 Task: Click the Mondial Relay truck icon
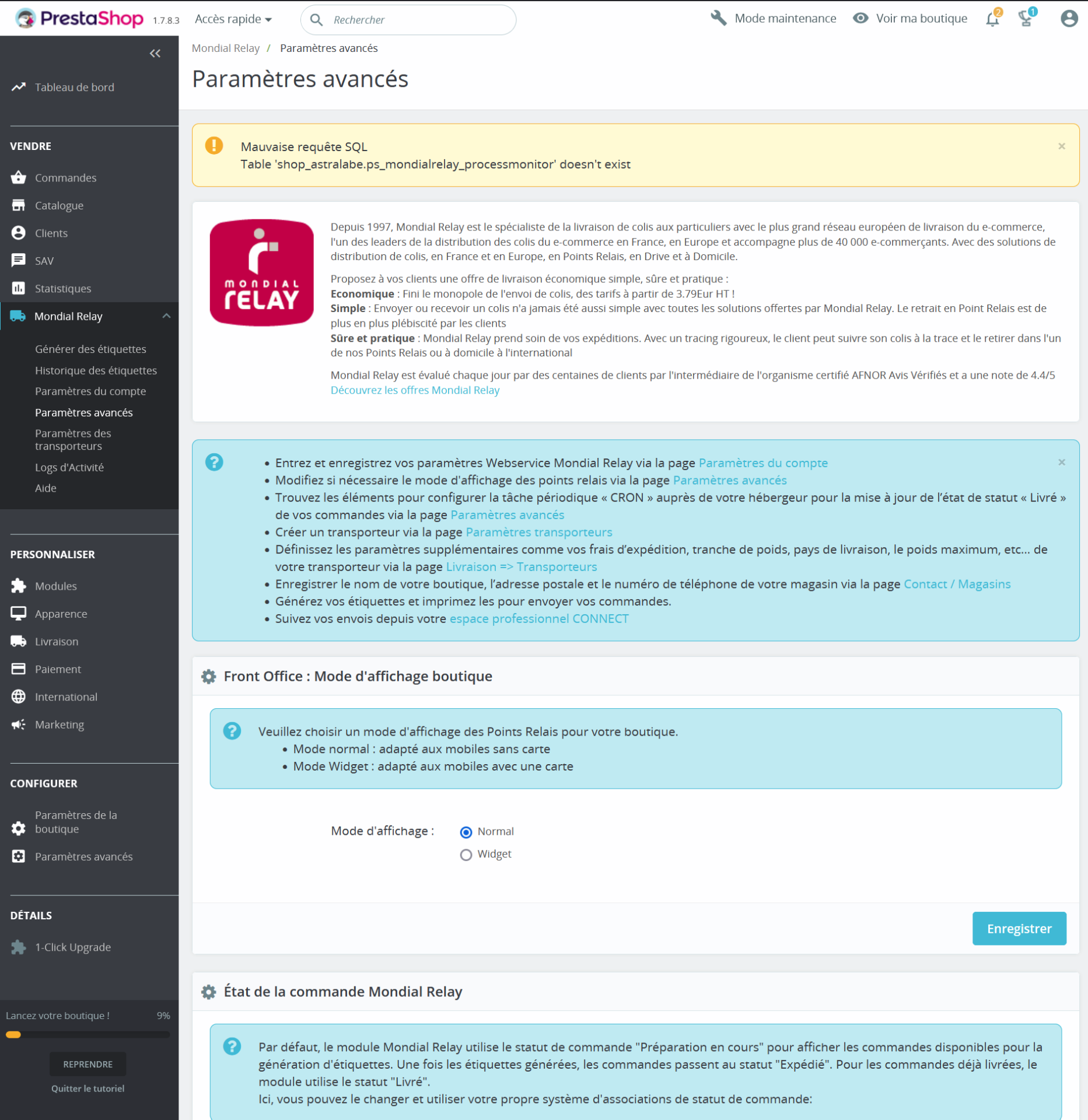tap(18, 316)
